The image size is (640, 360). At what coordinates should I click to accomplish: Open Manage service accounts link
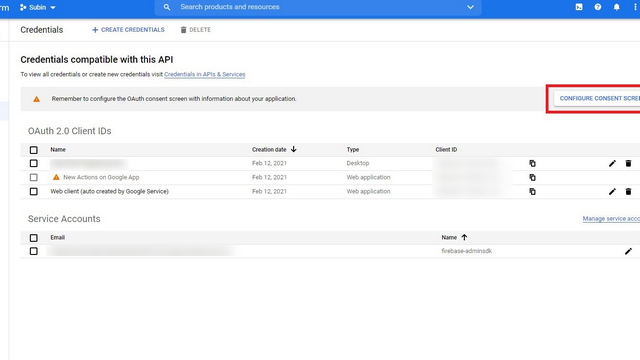(611, 219)
